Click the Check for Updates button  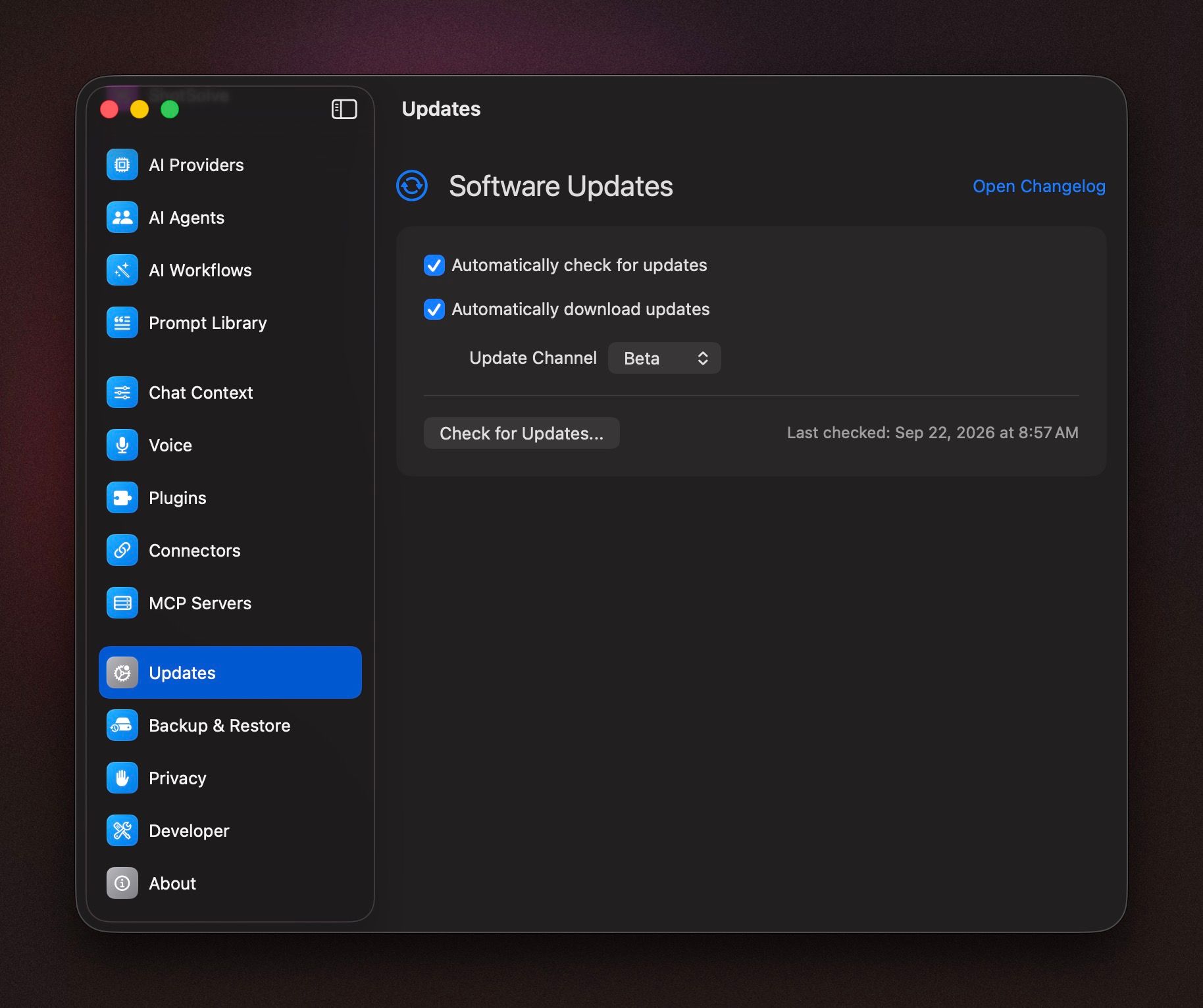(522, 433)
